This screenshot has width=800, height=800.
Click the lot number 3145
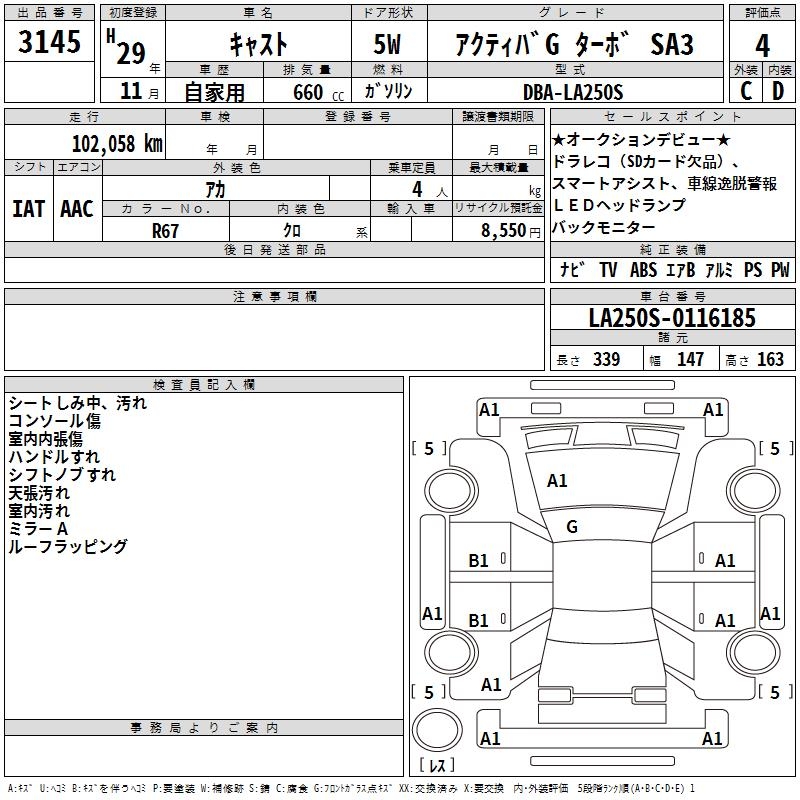pyautogui.click(x=49, y=42)
